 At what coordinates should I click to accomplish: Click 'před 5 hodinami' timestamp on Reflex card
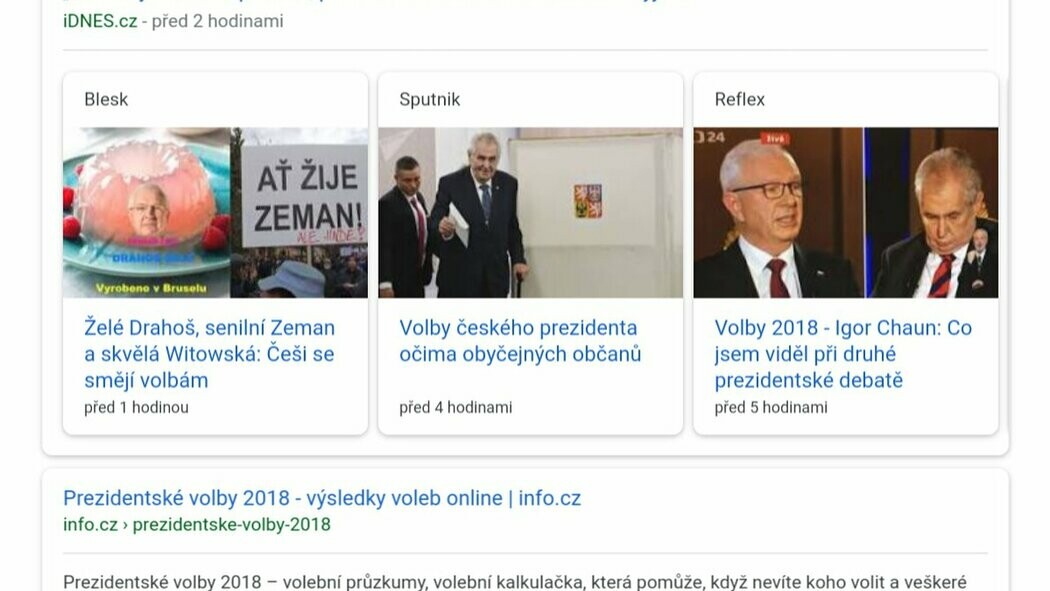771,407
